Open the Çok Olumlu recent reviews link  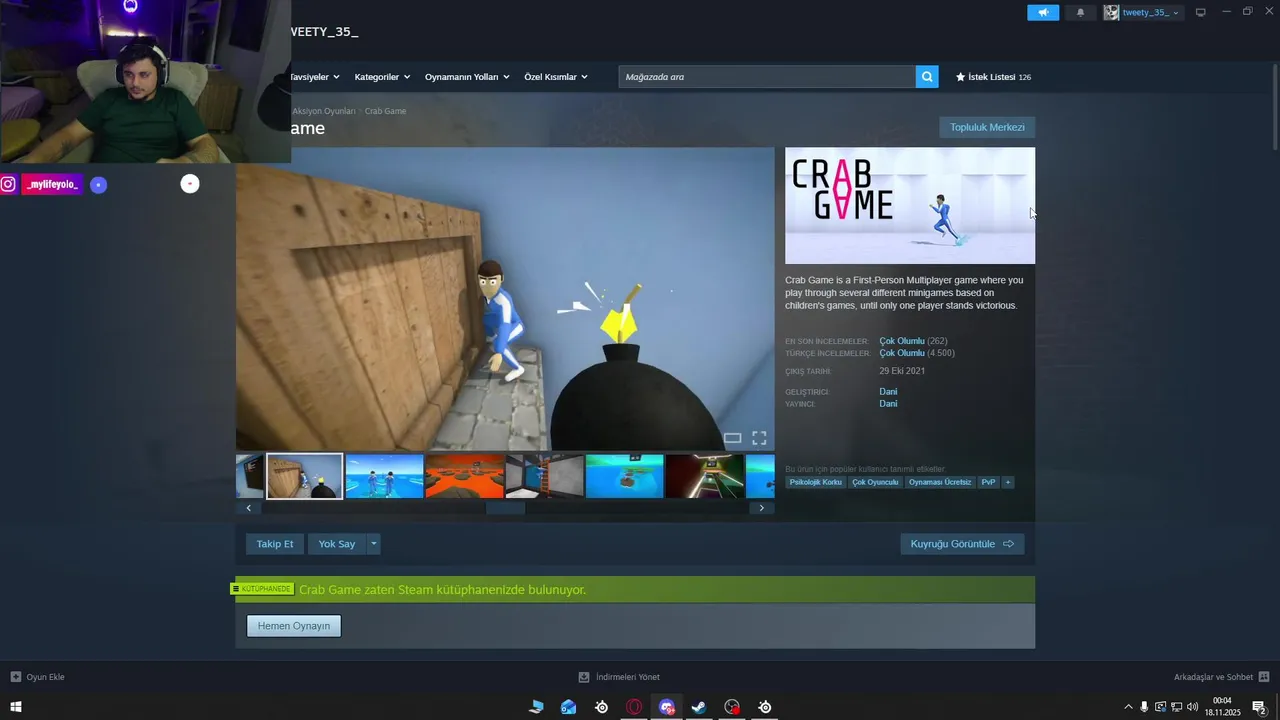[x=902, y=341]
